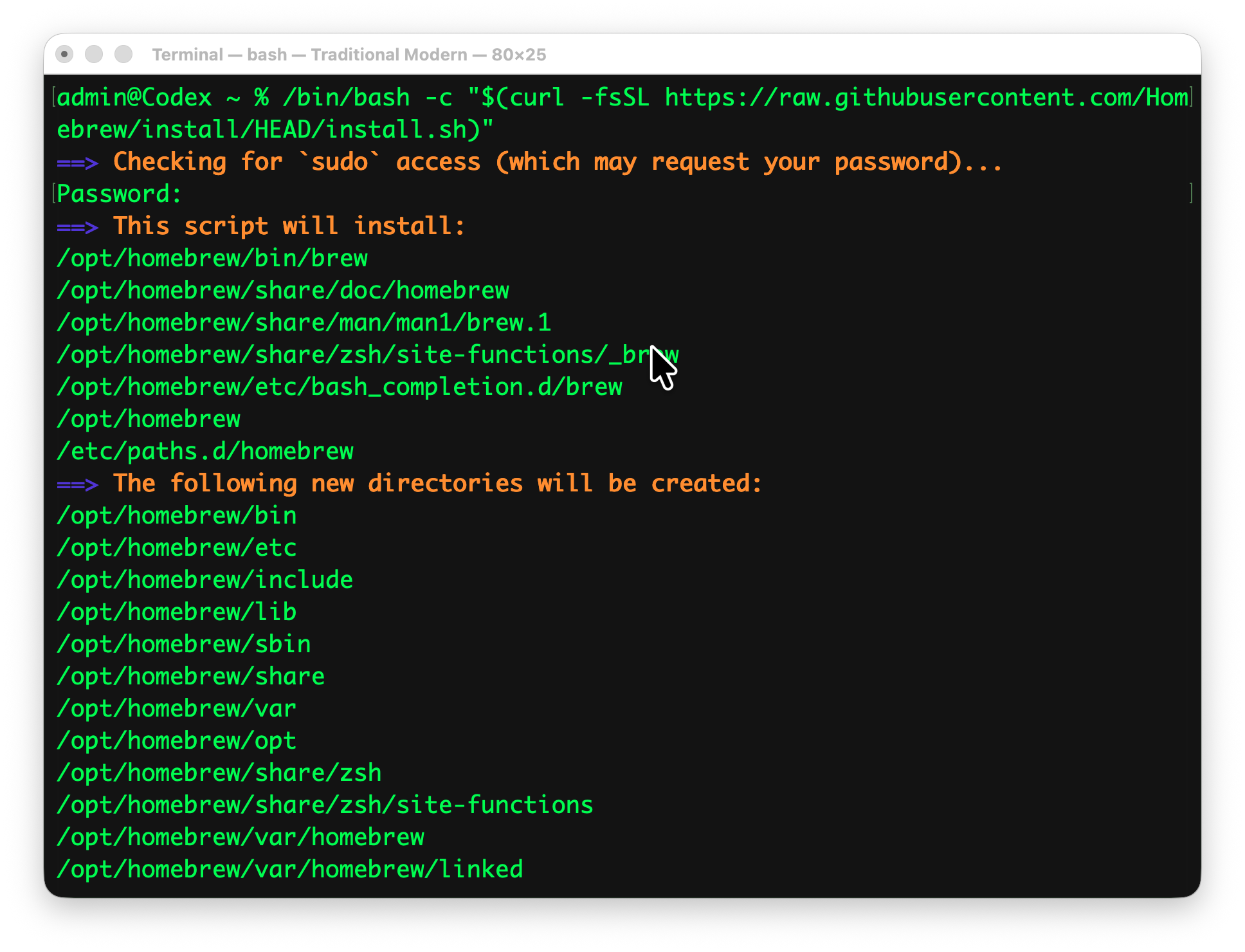The image size is (1245, 952).
Task: Click the blue arrow before 'The following new directories'
Action: [77, 484]
